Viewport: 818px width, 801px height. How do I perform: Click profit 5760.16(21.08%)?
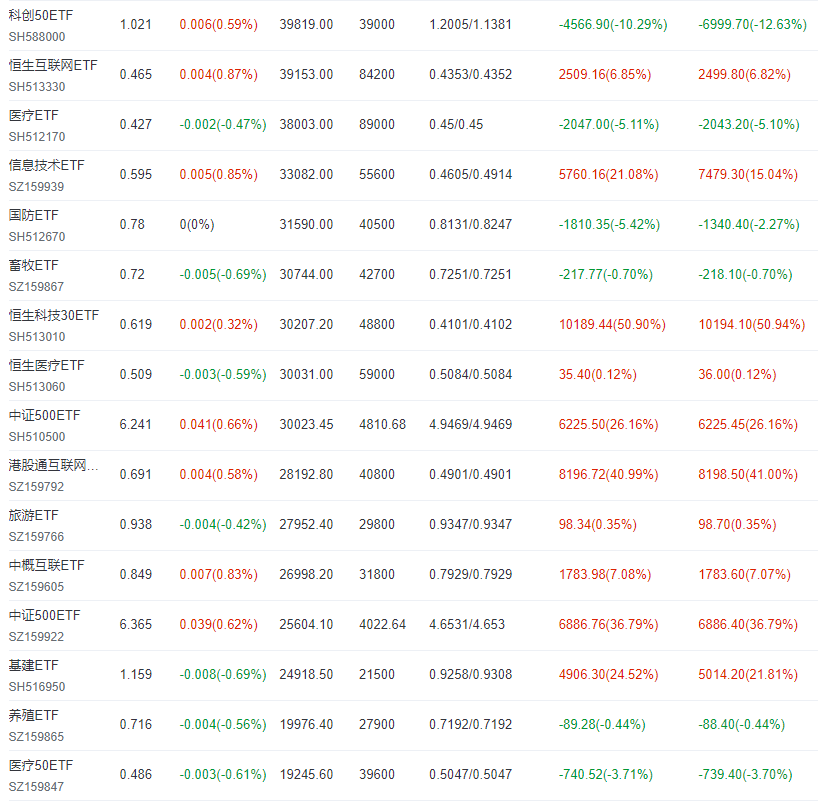(609, 175)
